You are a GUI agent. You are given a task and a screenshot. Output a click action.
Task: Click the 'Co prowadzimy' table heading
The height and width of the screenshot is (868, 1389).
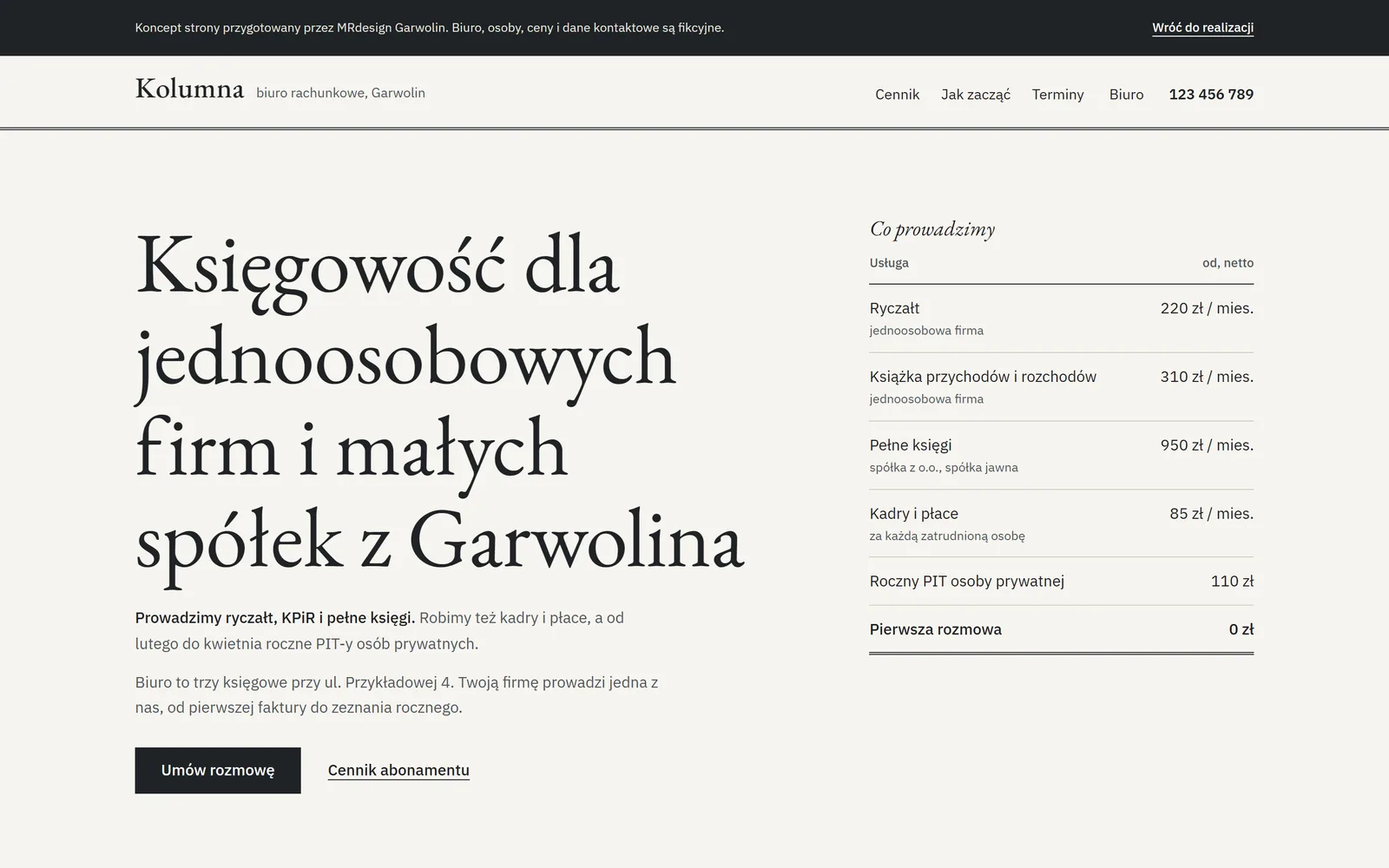coord(932,229)
